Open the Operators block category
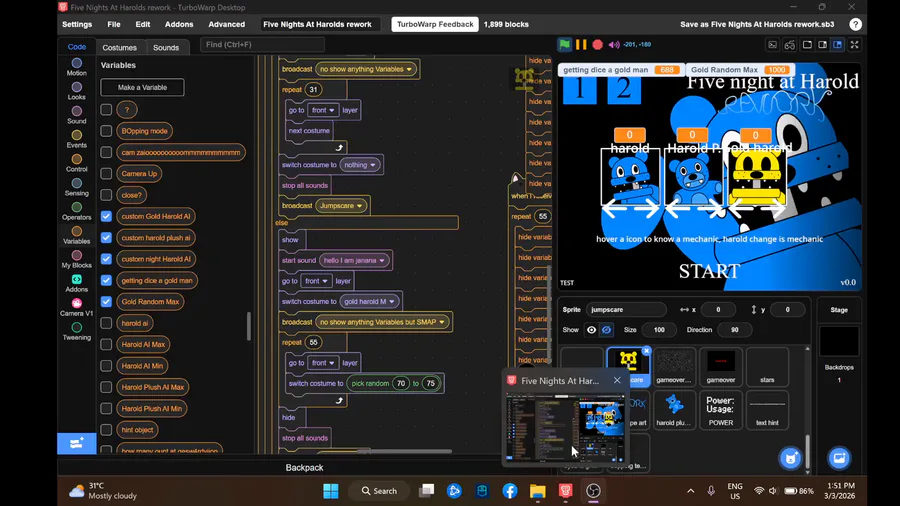Image resolution: width=900 pixels, height=506 pixels. click(76, 211)
